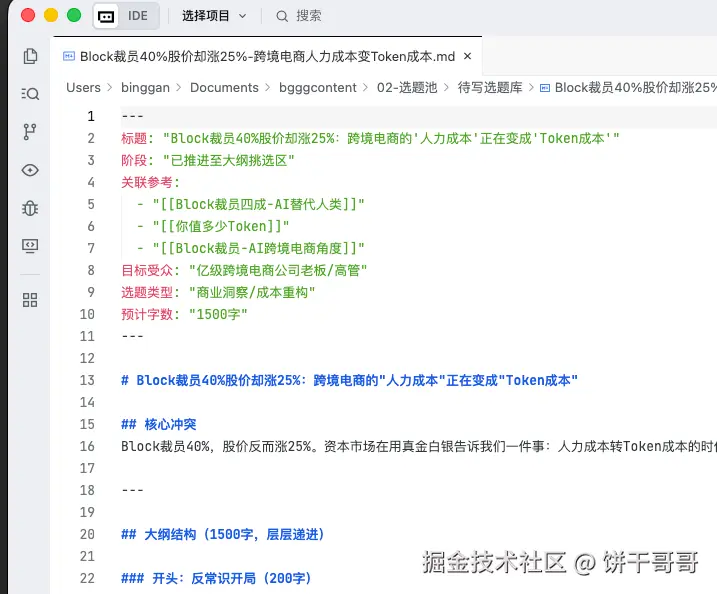
Task: Click the paragraph text on line 16
Action: (x=419, y=446)
